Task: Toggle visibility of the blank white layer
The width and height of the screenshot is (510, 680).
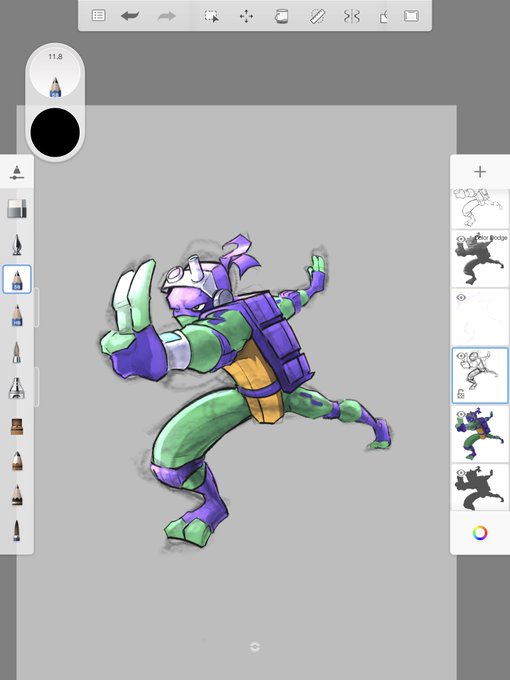Action: pos(461,298)
